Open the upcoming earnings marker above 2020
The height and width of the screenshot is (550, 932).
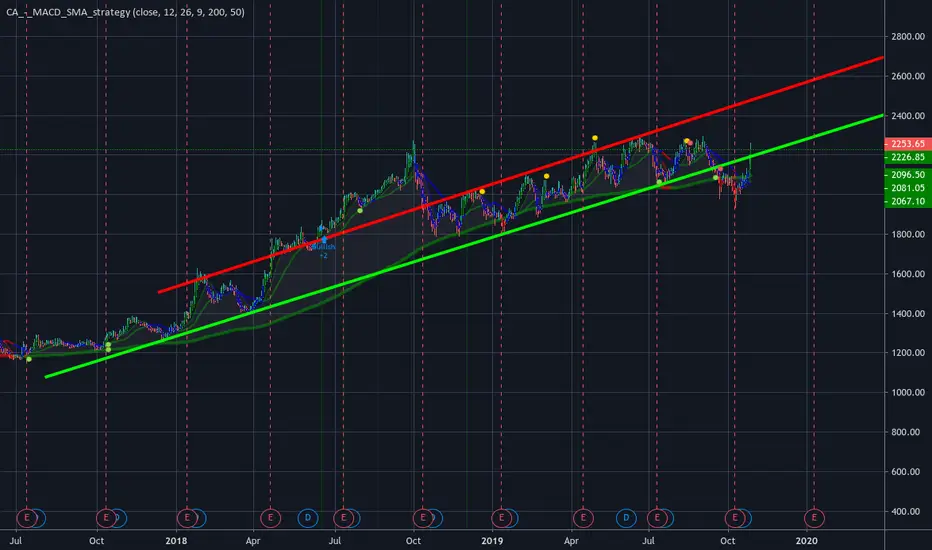pyautogui.click(x=814, y=518)
